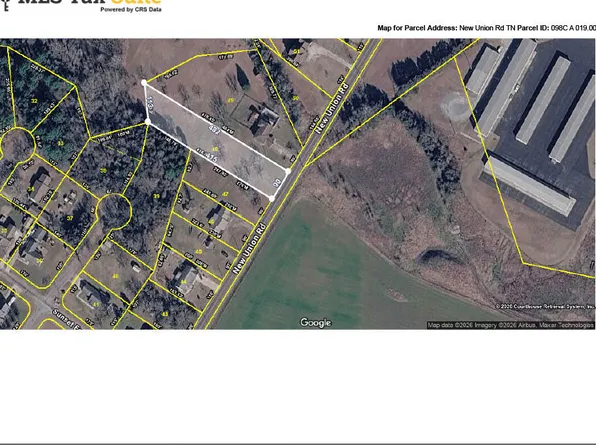This screenshot has width=596, height=446.
Task: Click the Google logo on the map
Action: 315,323
